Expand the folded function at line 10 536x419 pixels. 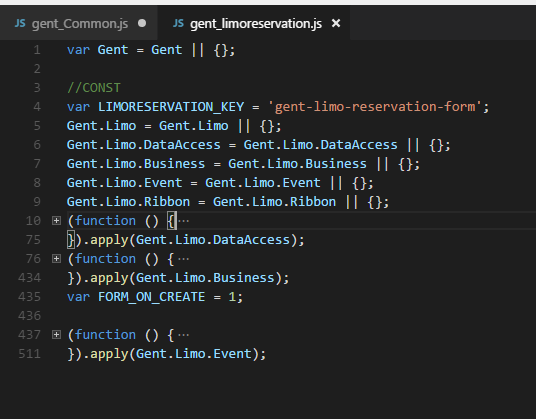point(56,221)
